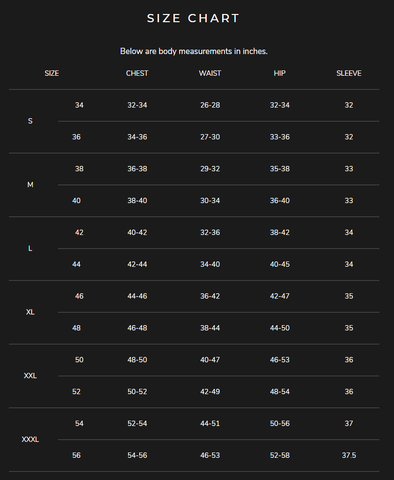Click the XL size label

pyautogui.click(x=30, y=312)
